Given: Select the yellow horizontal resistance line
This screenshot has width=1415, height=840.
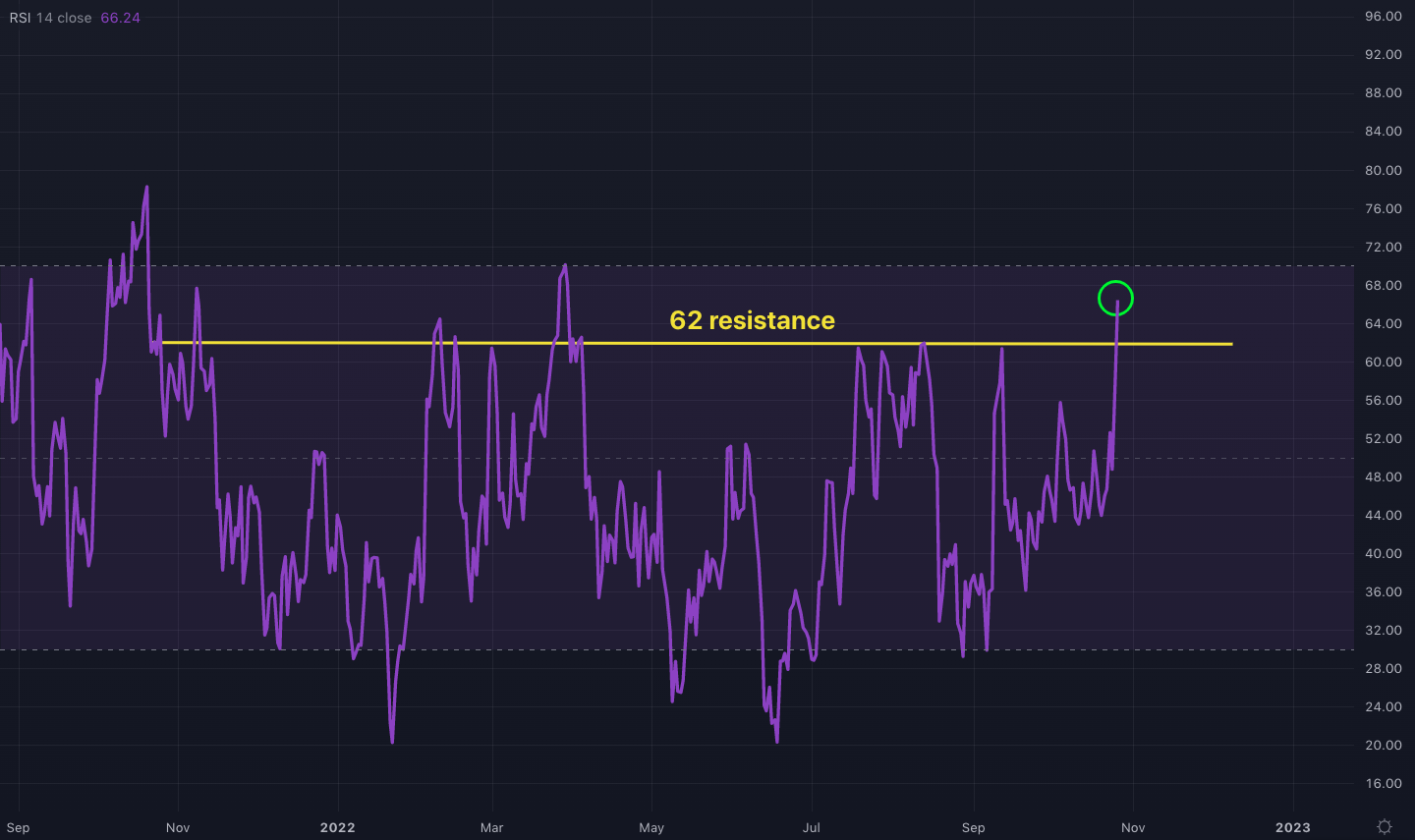Looking at the screenshot, I should pyautogui.click(x=697, y=343).
